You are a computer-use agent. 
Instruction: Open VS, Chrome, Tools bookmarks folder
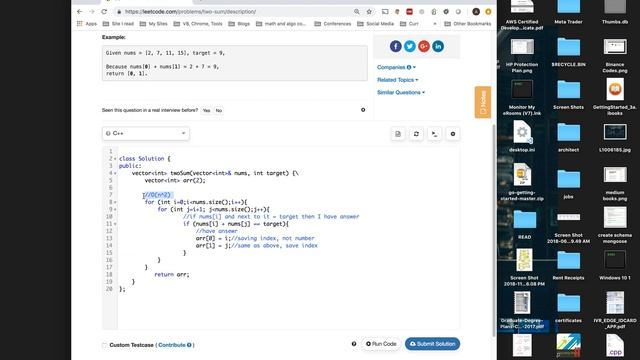tap(198, 24)
